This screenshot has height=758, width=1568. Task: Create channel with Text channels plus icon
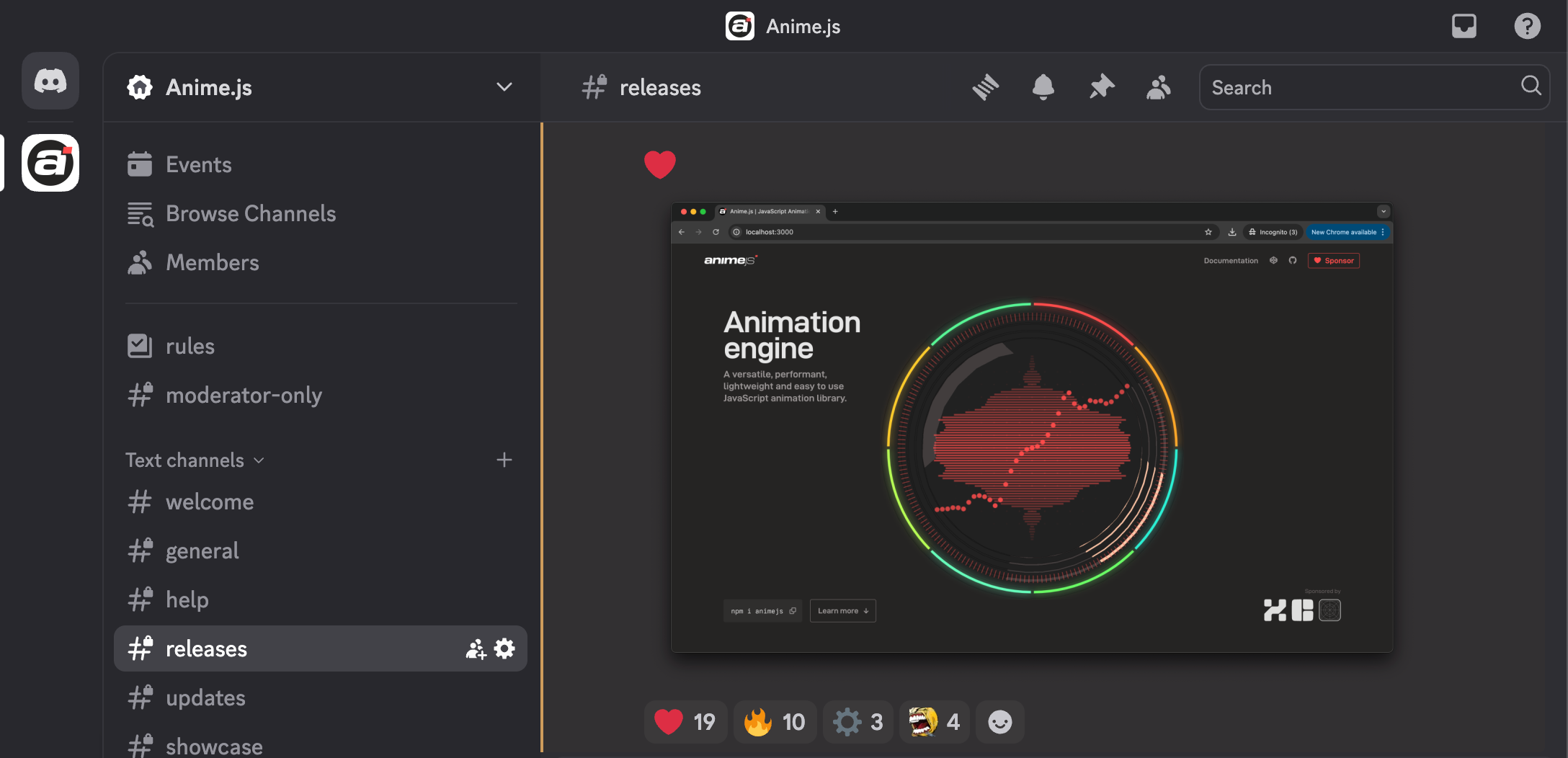point(504,460)
